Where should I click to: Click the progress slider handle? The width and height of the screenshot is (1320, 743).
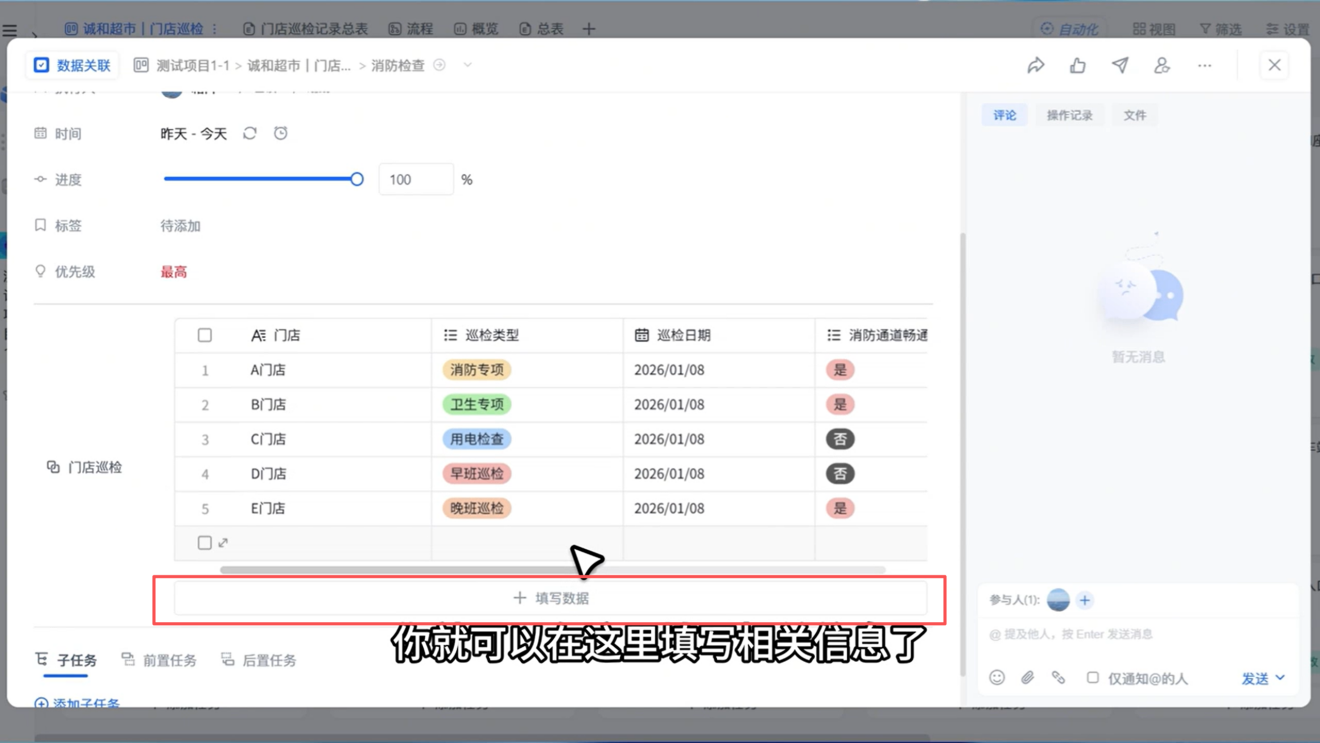click(x=357, y=179)
